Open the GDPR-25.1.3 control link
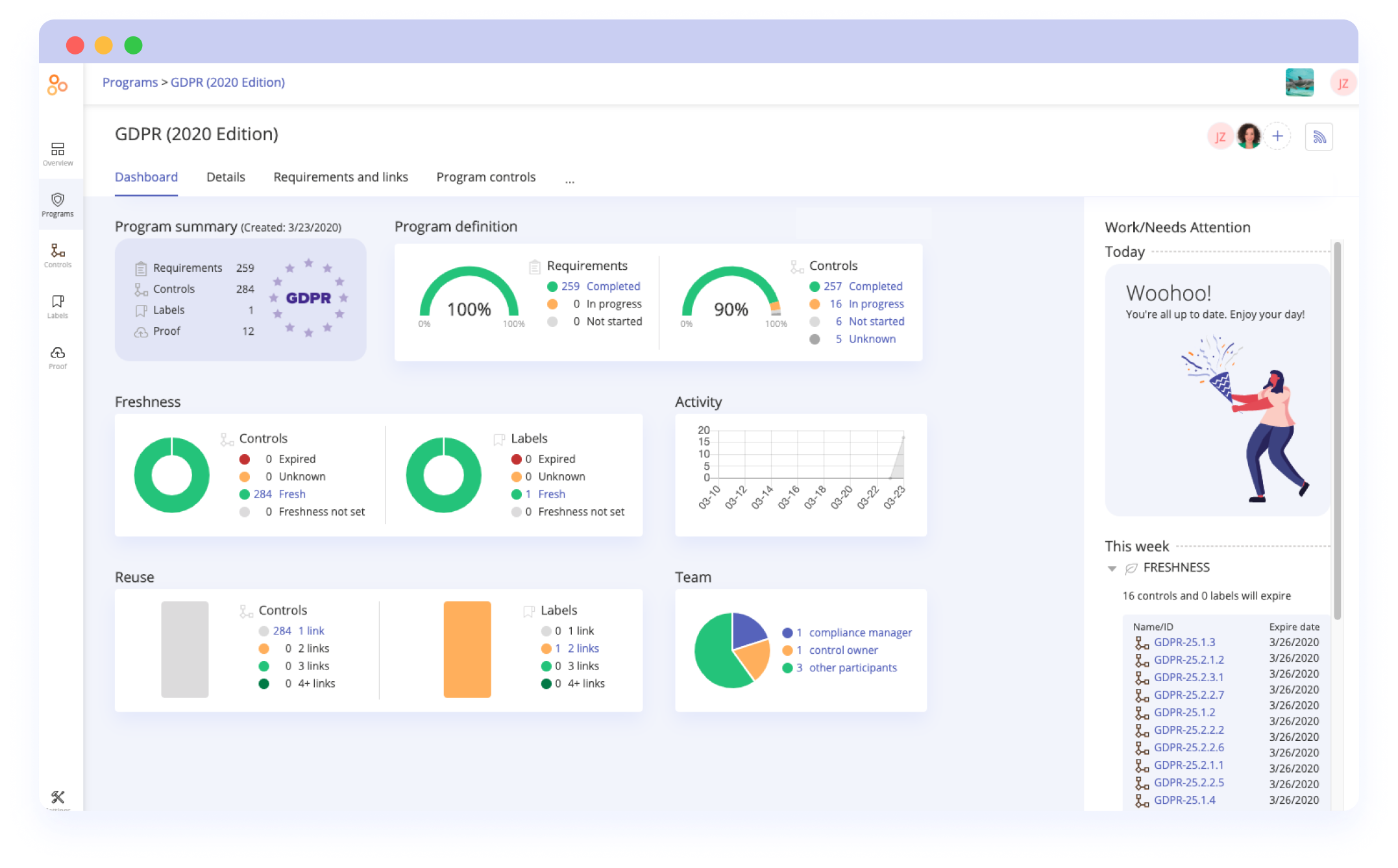1398x868 pixels. (1184, 642)
